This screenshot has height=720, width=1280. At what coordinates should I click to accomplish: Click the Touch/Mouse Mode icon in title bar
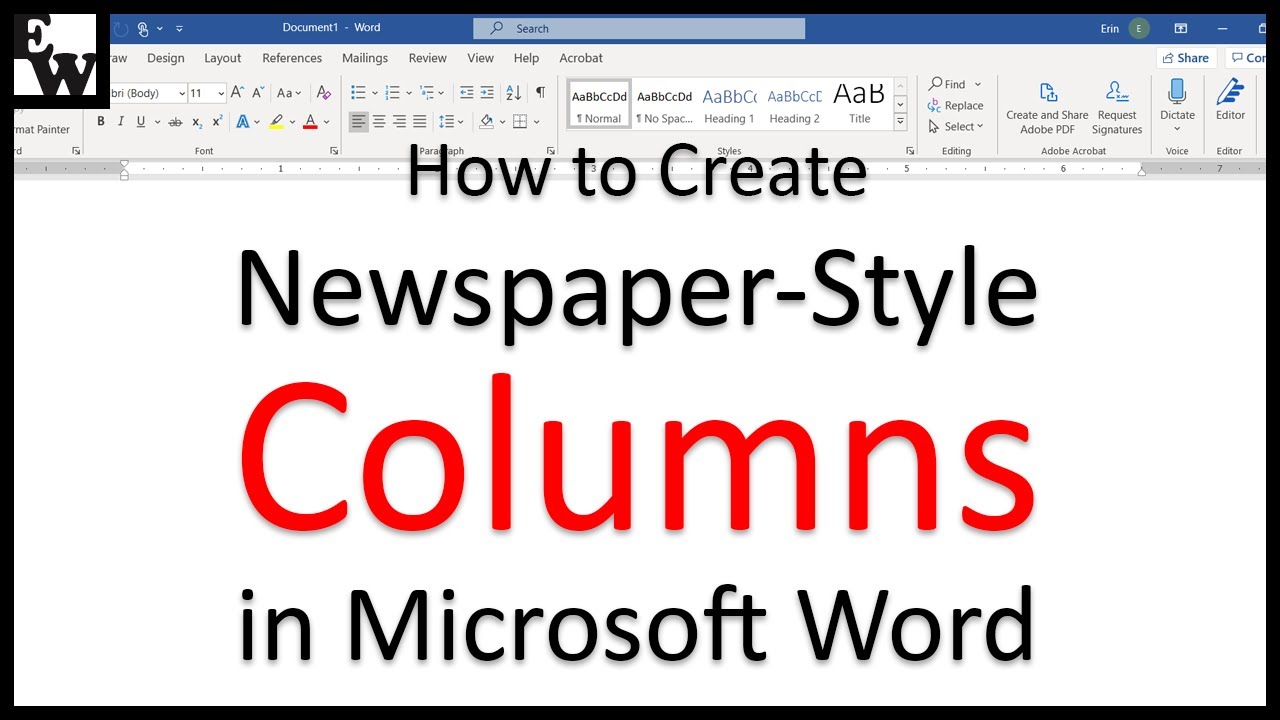pos(143,28)
